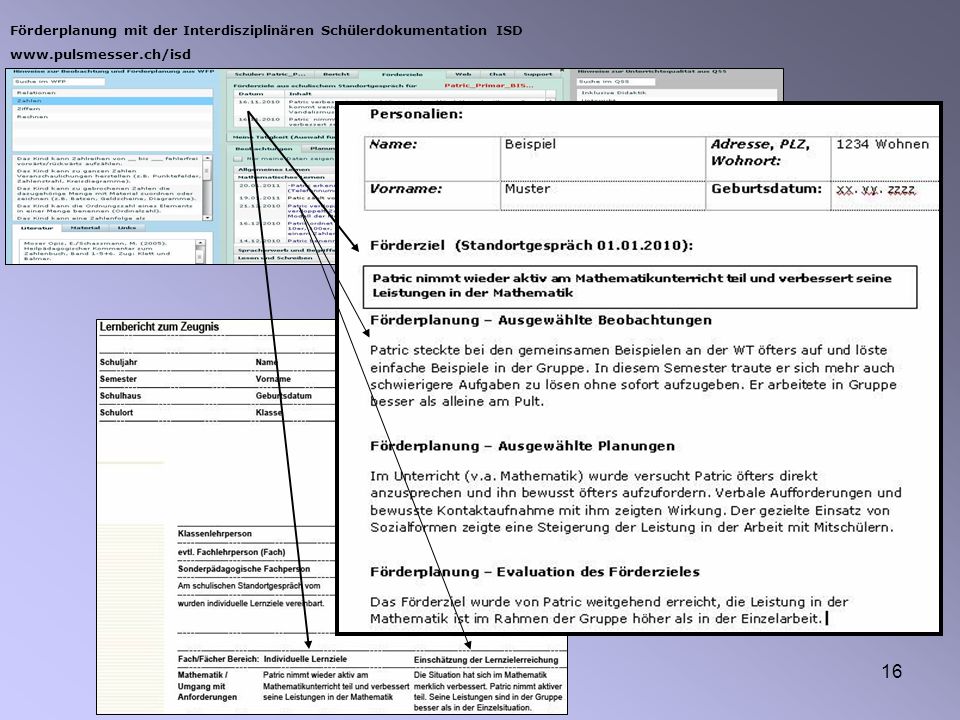Show the Literatur tab
Screen dimensions: 960x720
point(37,228)
